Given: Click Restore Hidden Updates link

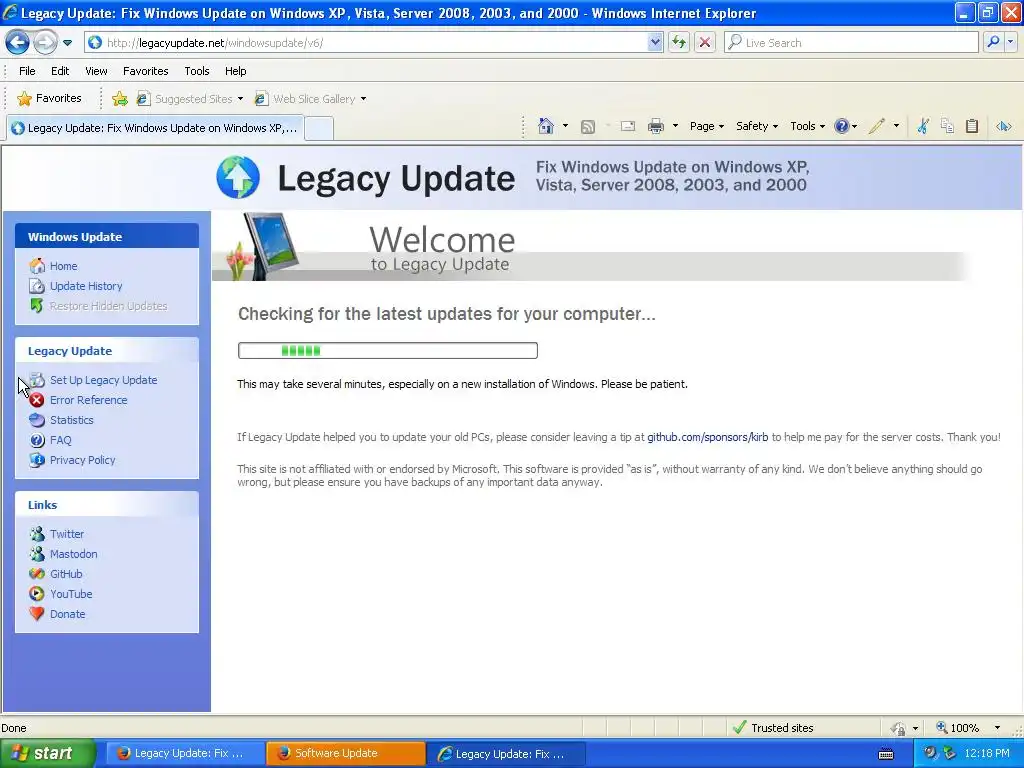Looking at the screenshot, I should coord(108,306).
